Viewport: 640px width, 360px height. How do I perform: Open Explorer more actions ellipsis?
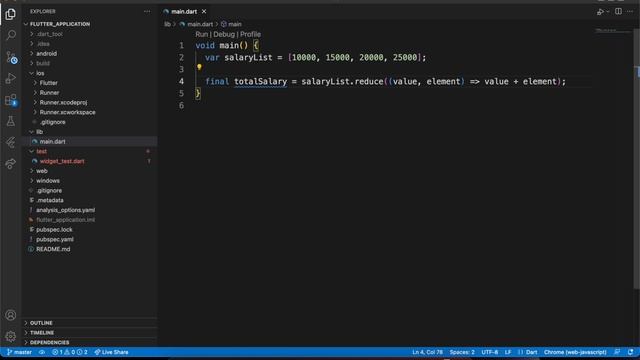click(147, 11)
